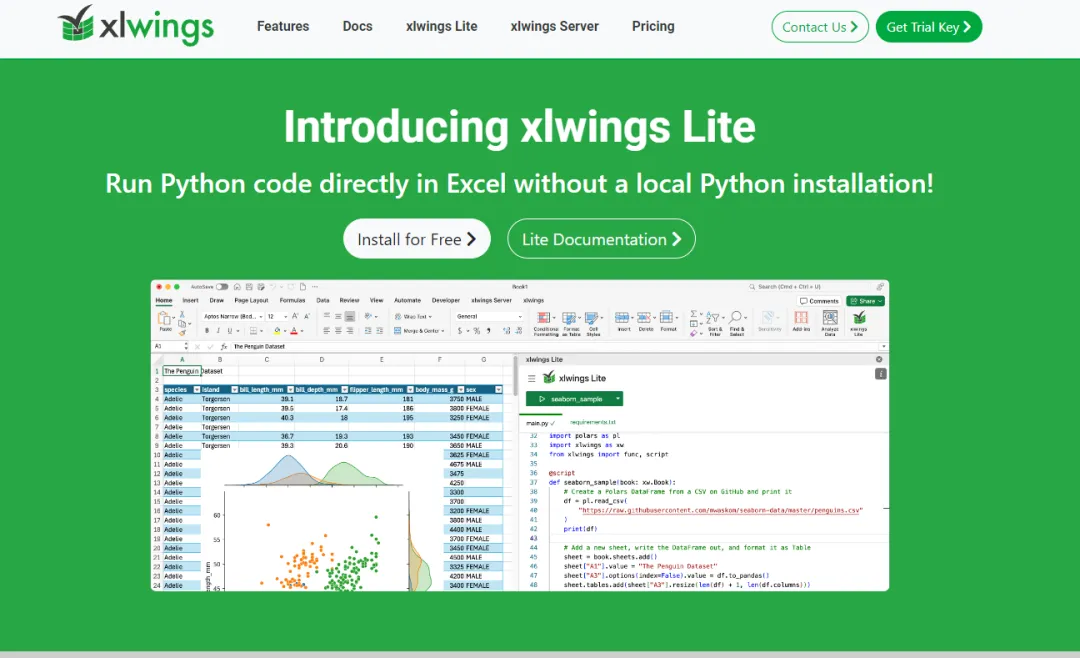Toggle Bold formatting

(x=207, y=331)
